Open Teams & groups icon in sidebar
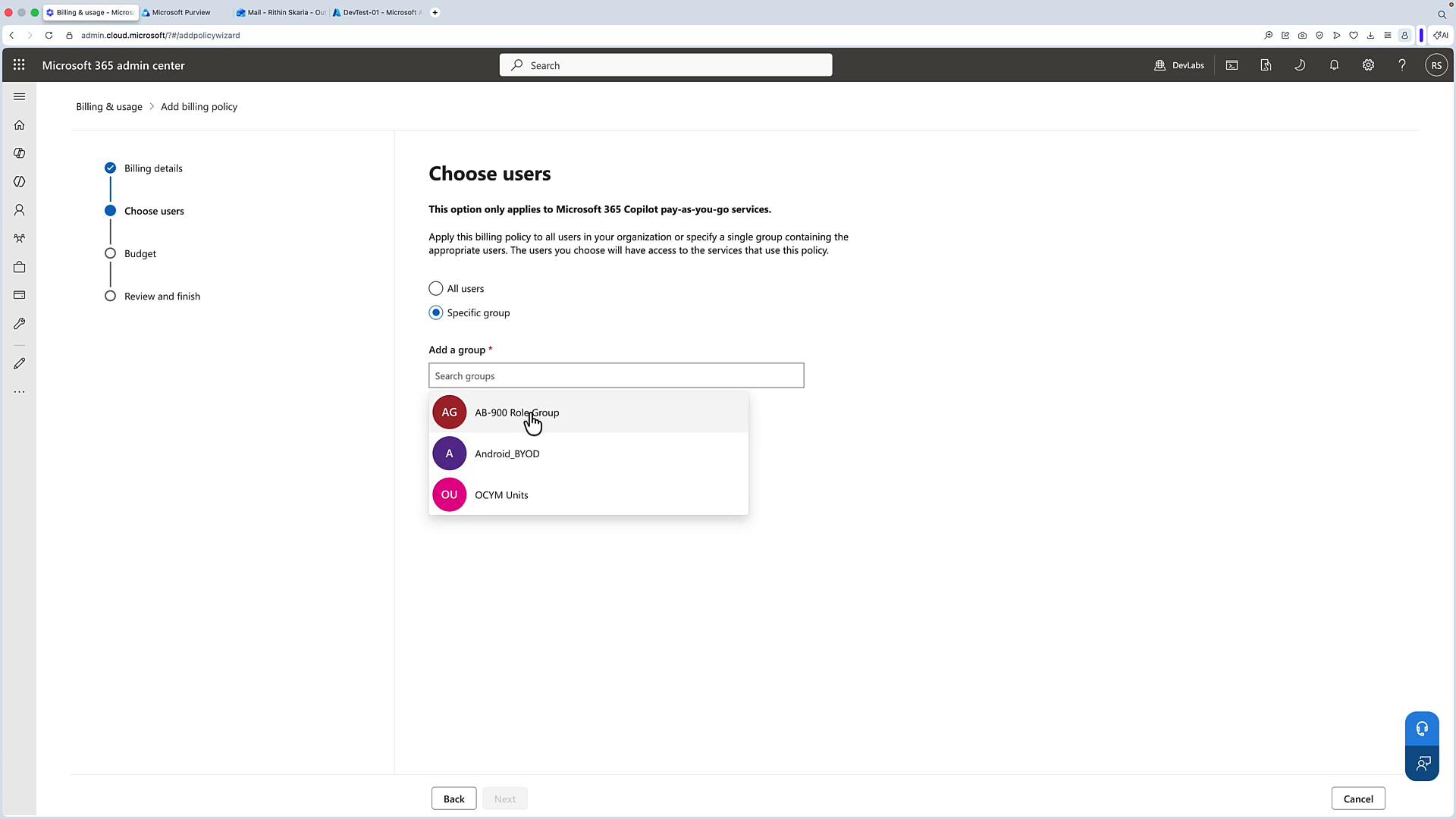This screenshot has width=1456, height=819. tap(20, 238)
